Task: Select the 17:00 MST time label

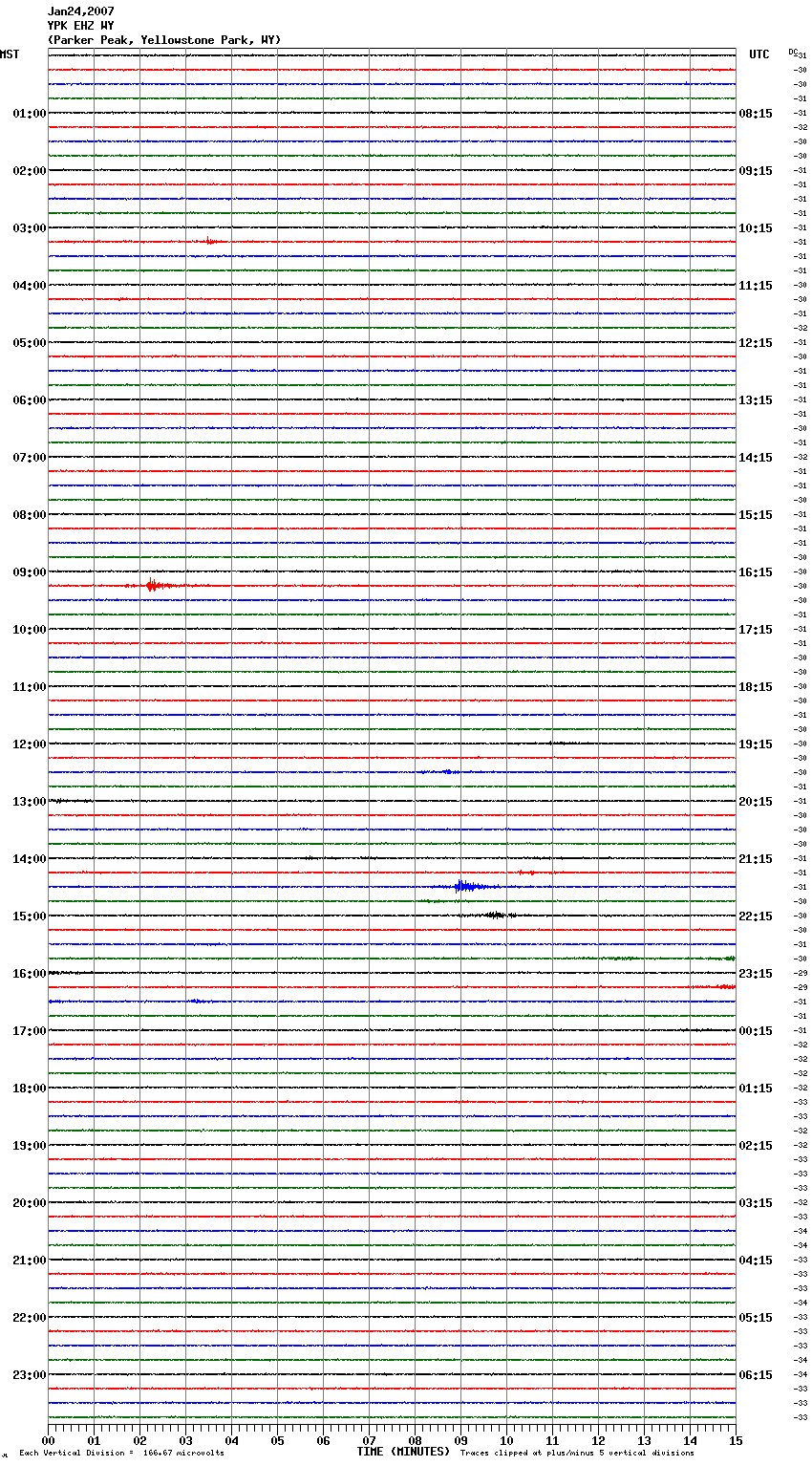Action: pos(30,1031)
